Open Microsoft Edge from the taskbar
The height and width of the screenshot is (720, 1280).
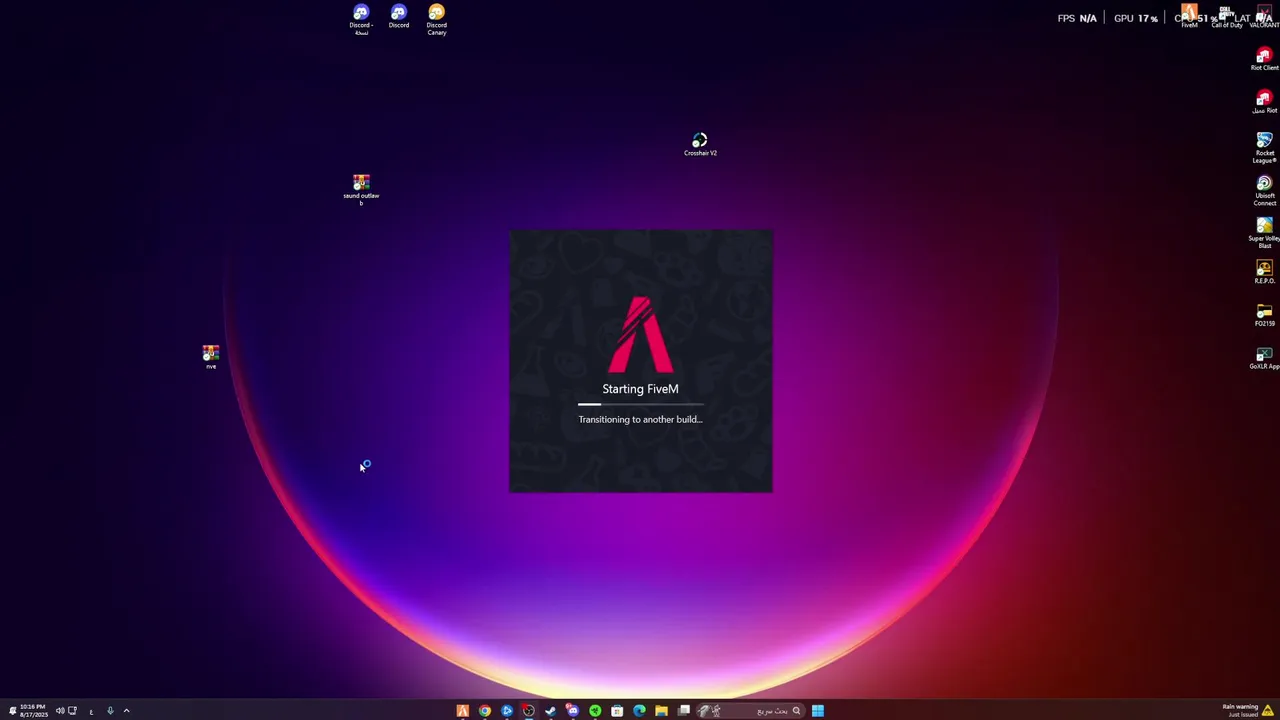click(x=639, y=711)
